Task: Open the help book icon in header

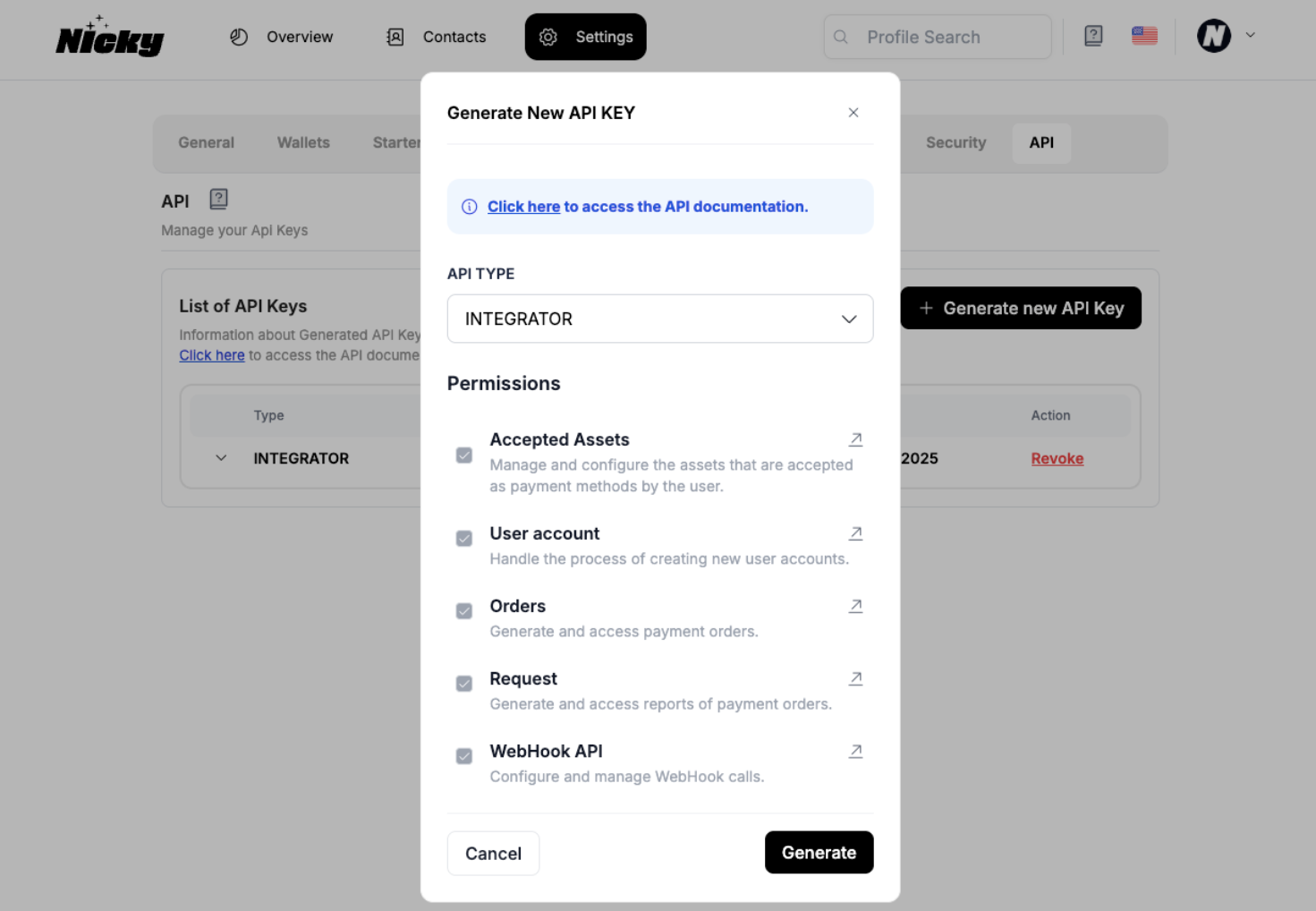Action: pos(1093,36)
